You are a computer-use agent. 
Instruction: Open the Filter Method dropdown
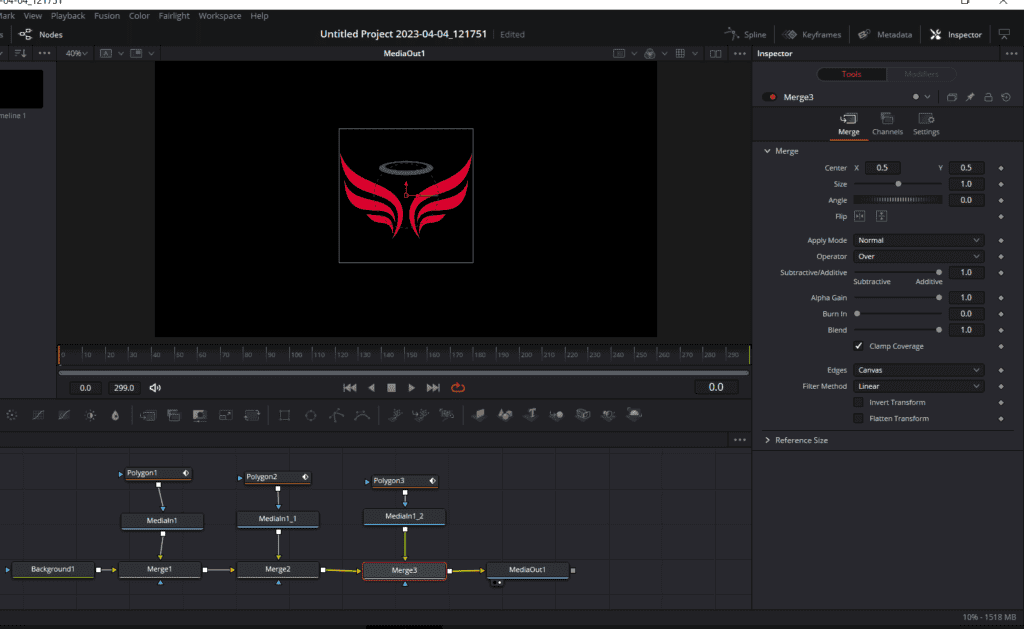point(918,387)
